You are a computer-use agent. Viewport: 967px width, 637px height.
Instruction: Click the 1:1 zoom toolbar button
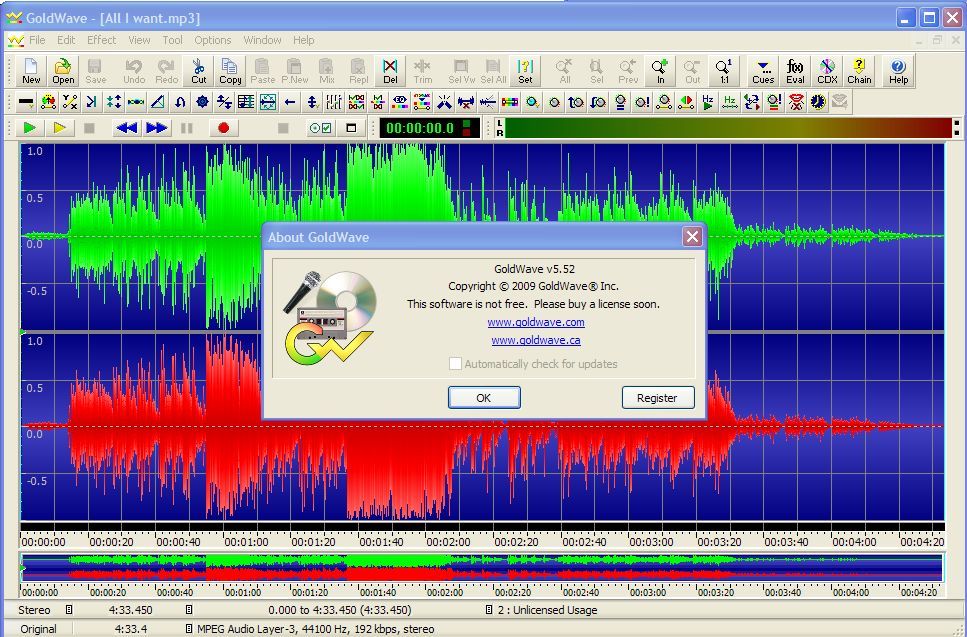[724, 71]
